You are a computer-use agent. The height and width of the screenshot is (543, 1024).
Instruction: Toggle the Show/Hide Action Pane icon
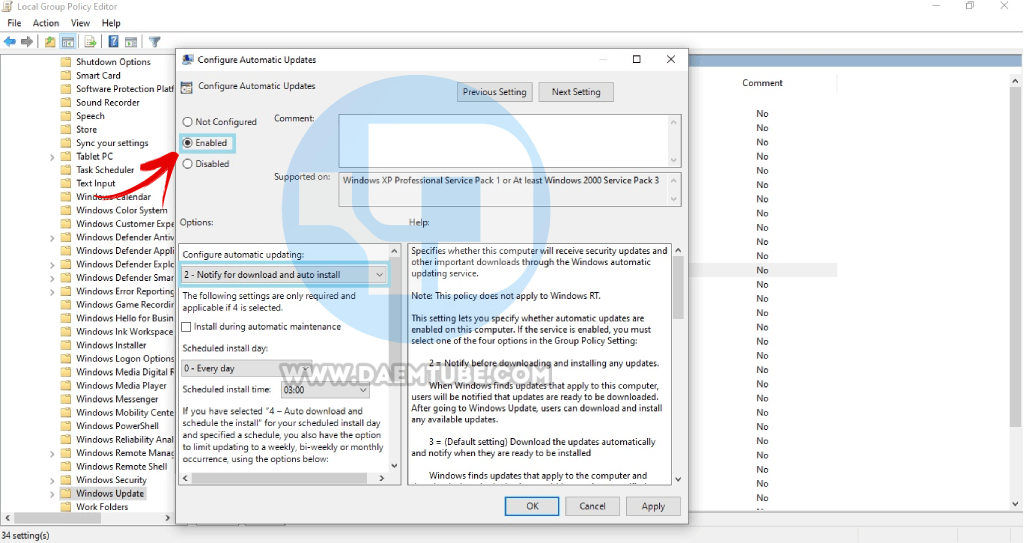[x=131, y=42]
